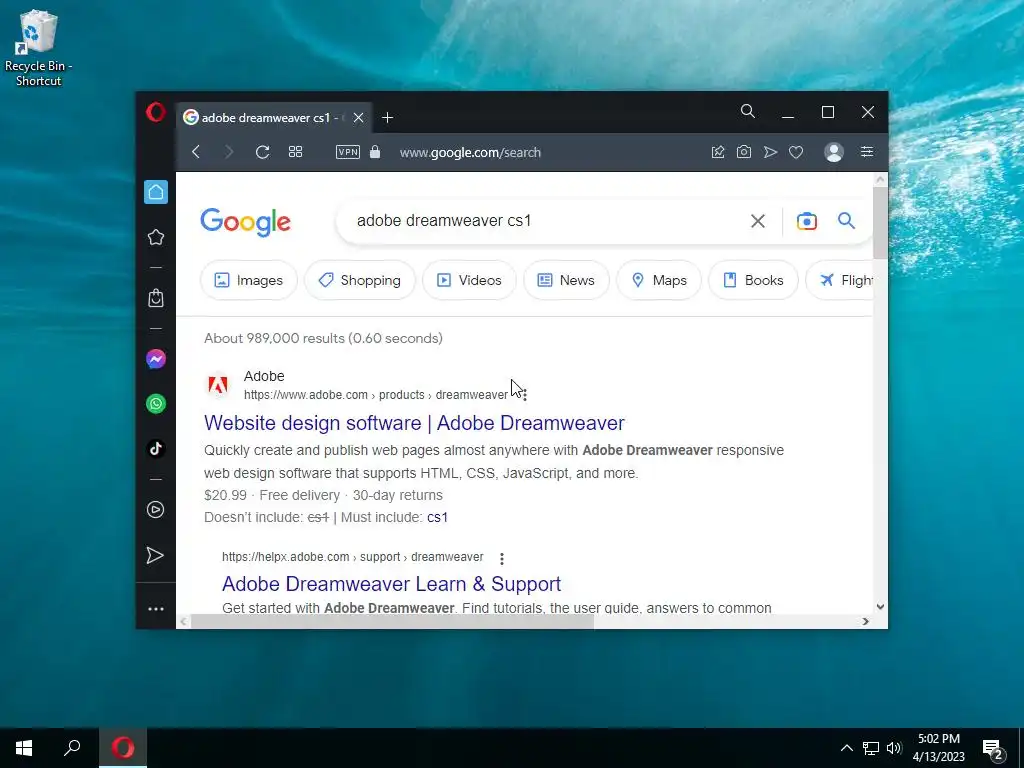Open a new tab with plus button

point(387,118)
